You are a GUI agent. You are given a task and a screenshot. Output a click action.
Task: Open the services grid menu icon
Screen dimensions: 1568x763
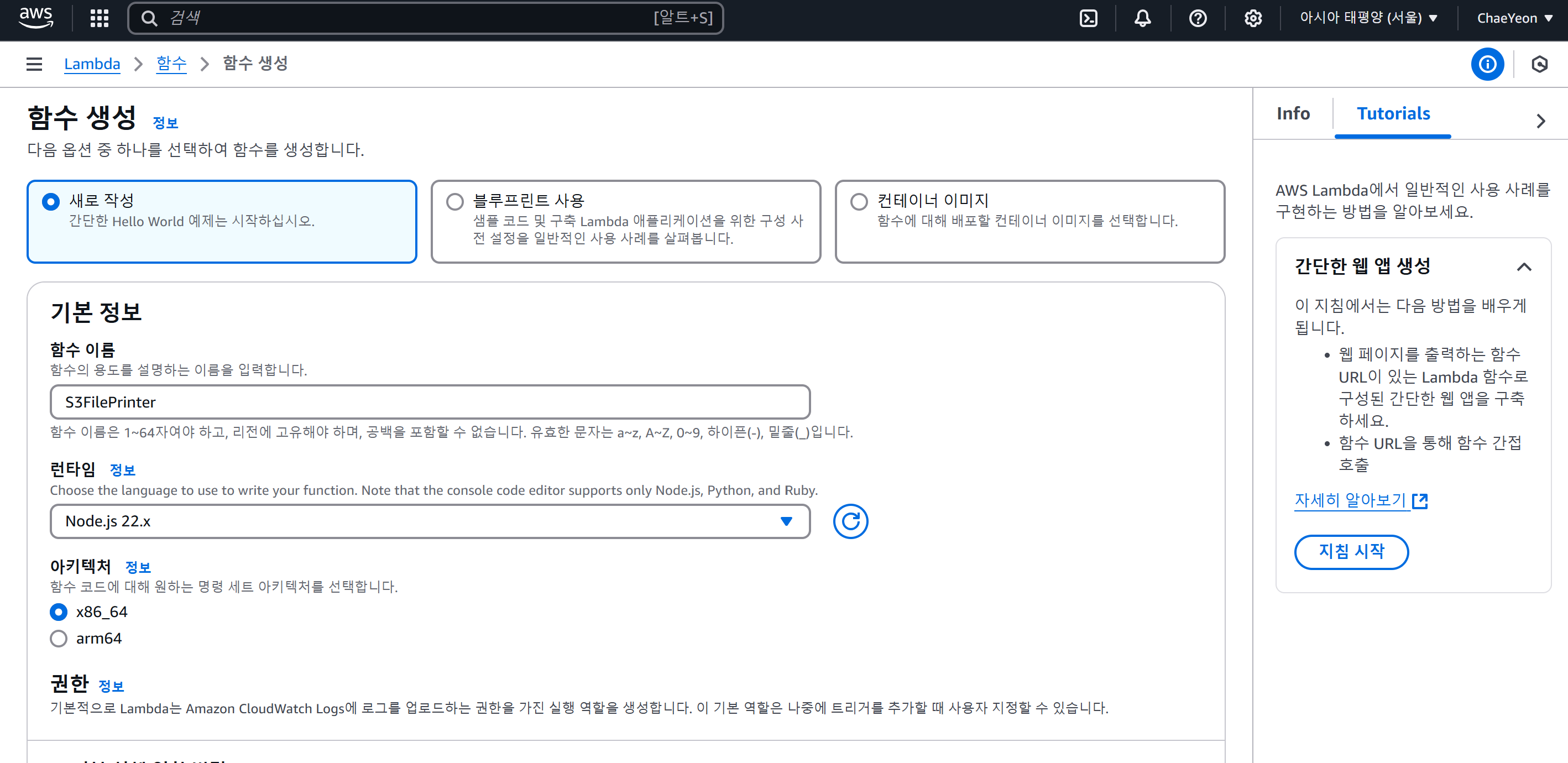coord(98,18)
